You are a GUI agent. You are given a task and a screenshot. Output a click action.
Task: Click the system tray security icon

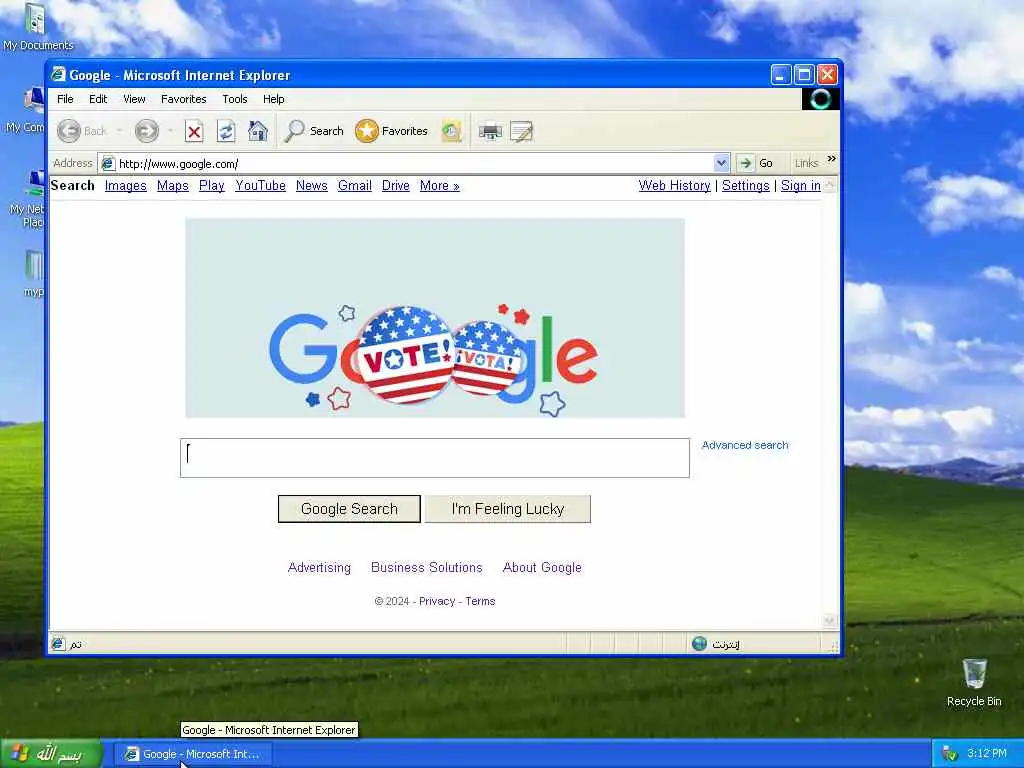950,754
